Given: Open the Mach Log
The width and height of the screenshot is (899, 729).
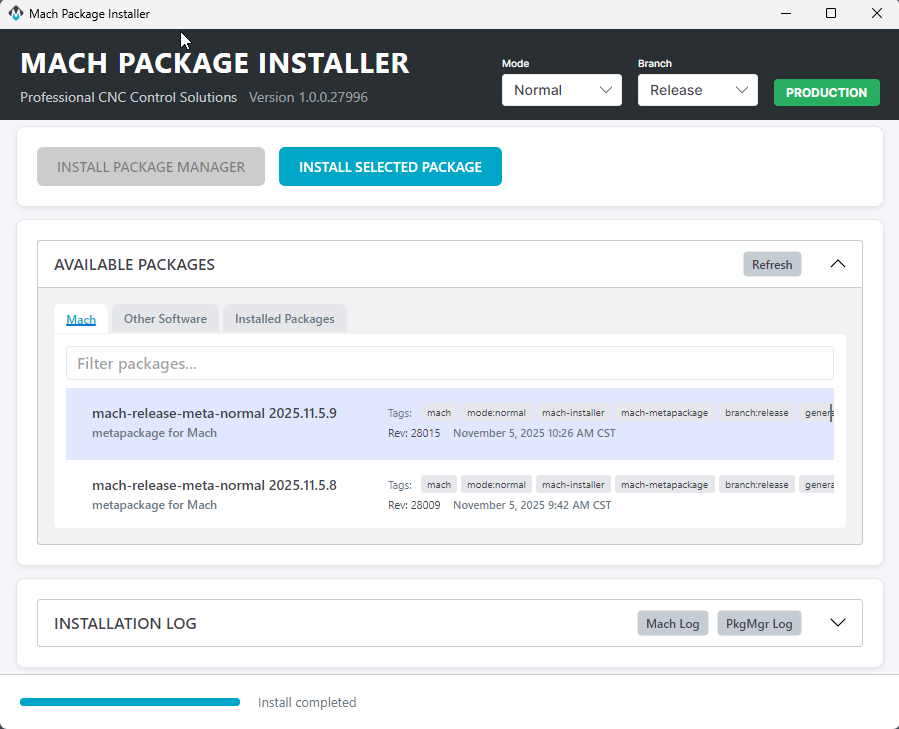Looking at the screenshot, I should click(673, 623).
